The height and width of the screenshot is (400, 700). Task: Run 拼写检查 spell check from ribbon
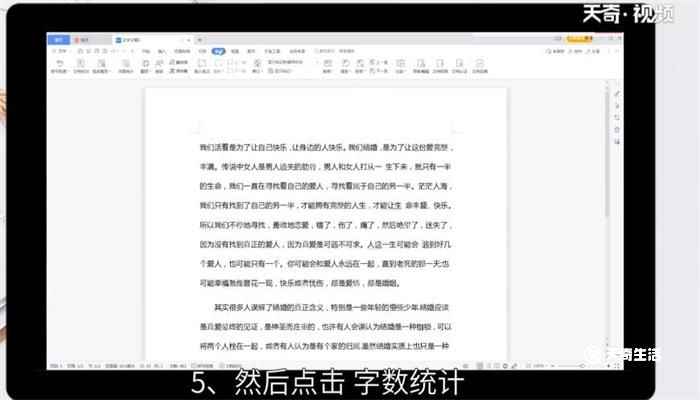coord(58,65)
